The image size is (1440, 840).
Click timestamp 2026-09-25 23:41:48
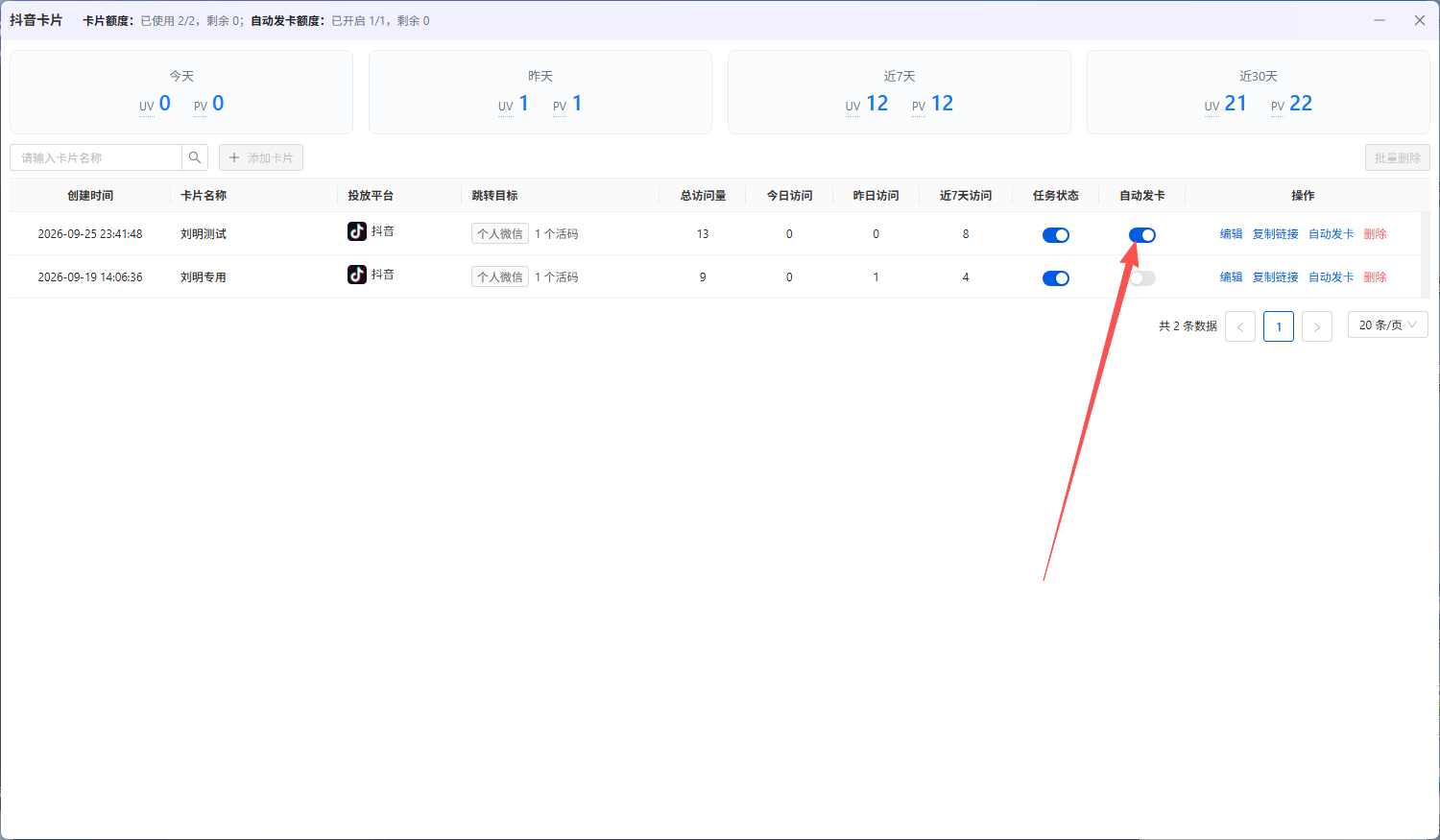click(x=90, y=234)
